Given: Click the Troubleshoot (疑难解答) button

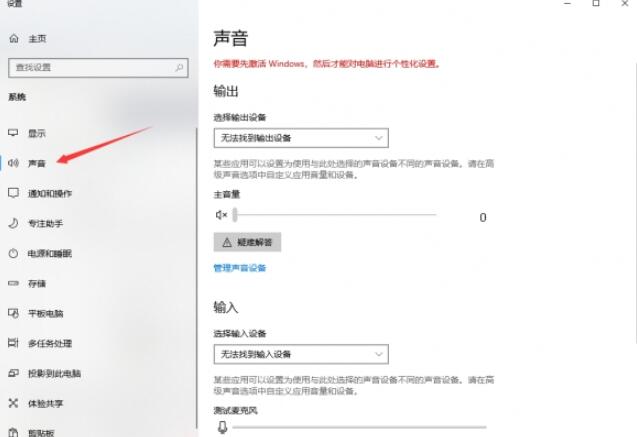Looking at the screenshot, I should [247, 242].
